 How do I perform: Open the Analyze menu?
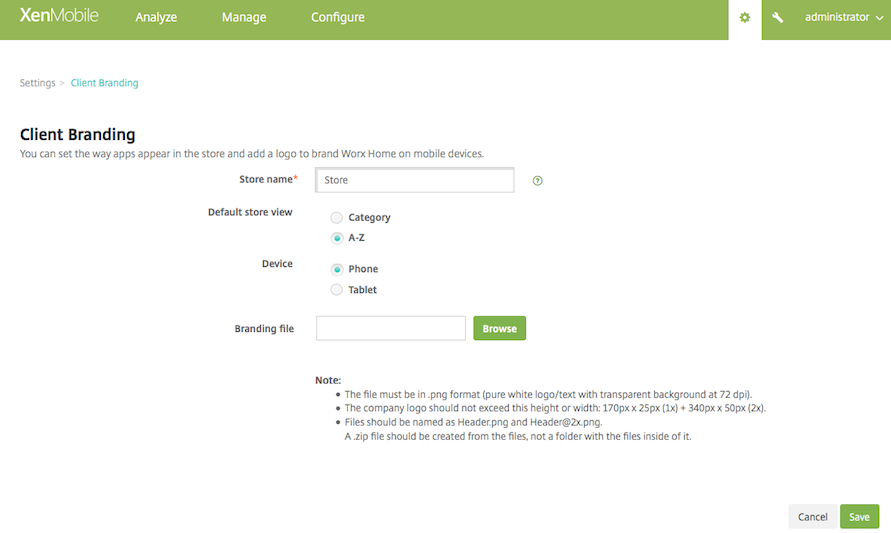[x=156, y=17]
